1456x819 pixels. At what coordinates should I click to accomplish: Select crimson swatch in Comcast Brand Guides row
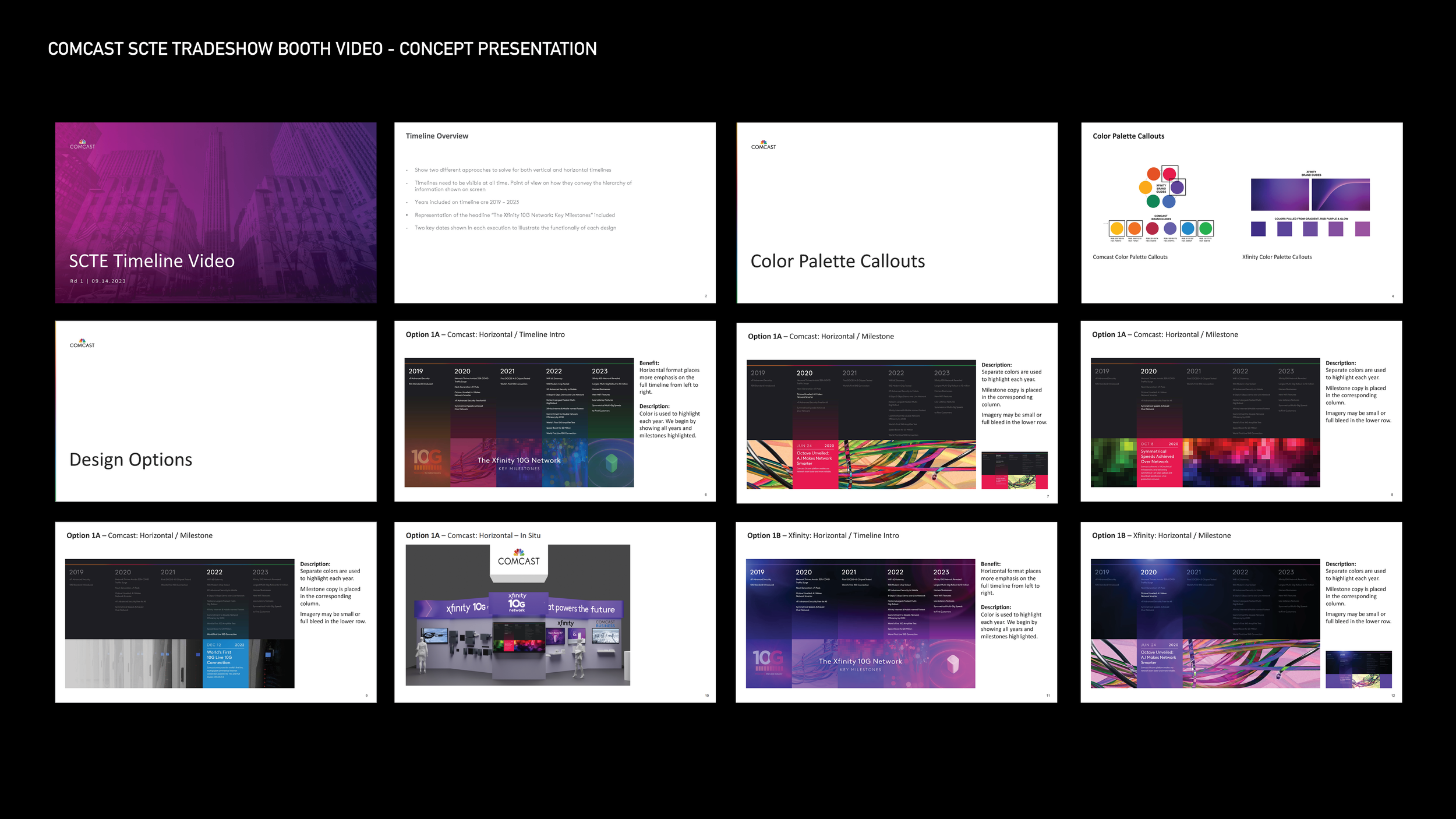(x=1153, y=228)
